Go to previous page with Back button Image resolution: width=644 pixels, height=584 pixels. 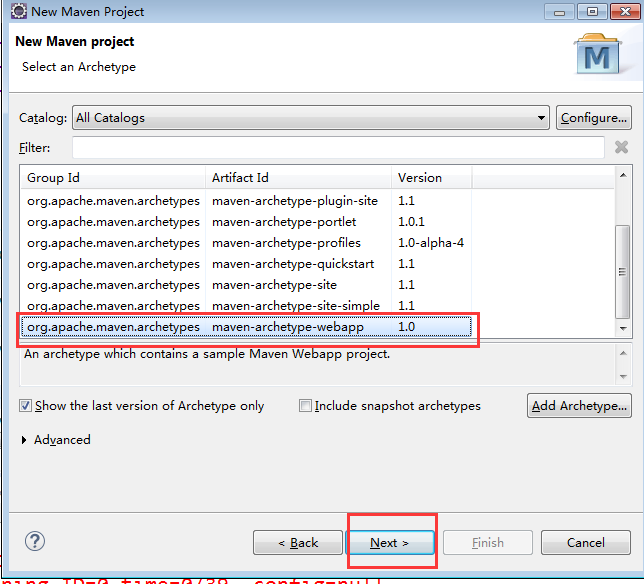coord(298,543)
